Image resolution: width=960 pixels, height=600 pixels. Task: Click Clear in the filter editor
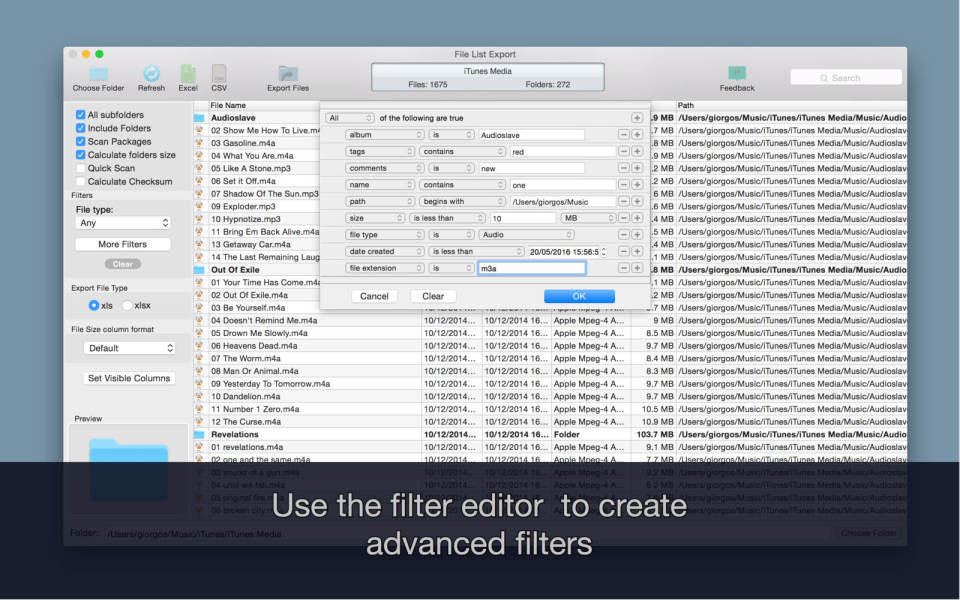pos(433,296)
